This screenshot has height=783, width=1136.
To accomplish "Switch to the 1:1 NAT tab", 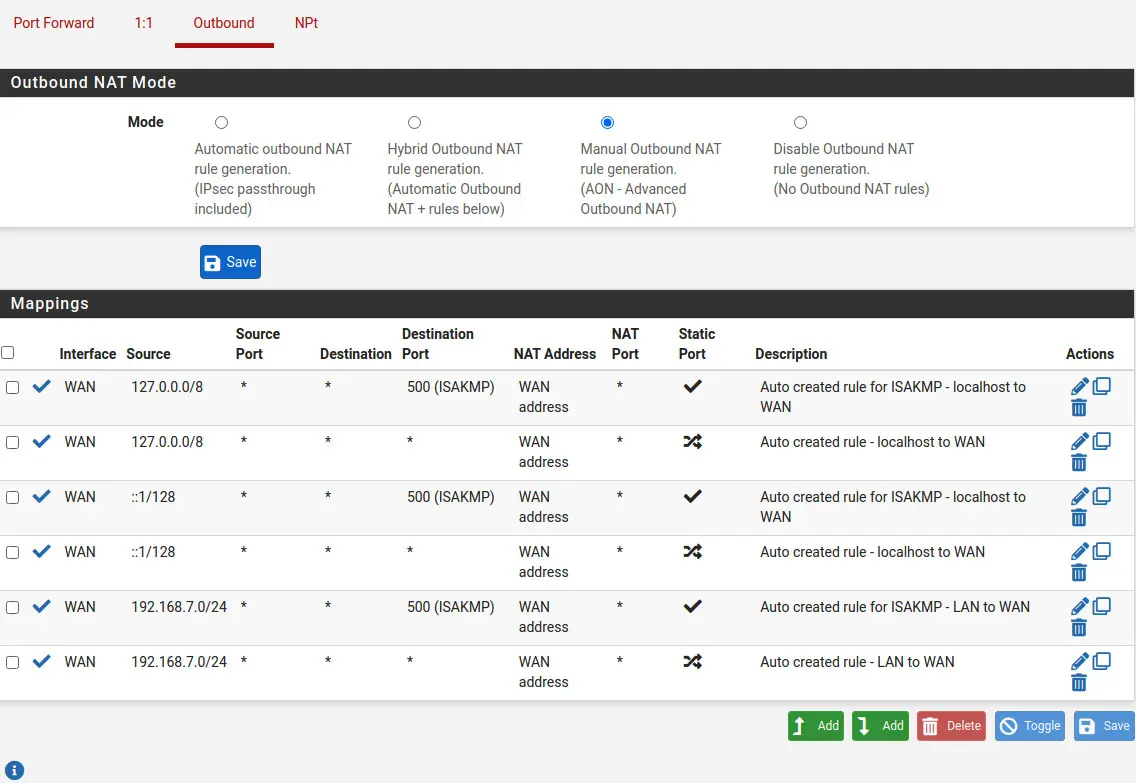I will click(143, 23).
